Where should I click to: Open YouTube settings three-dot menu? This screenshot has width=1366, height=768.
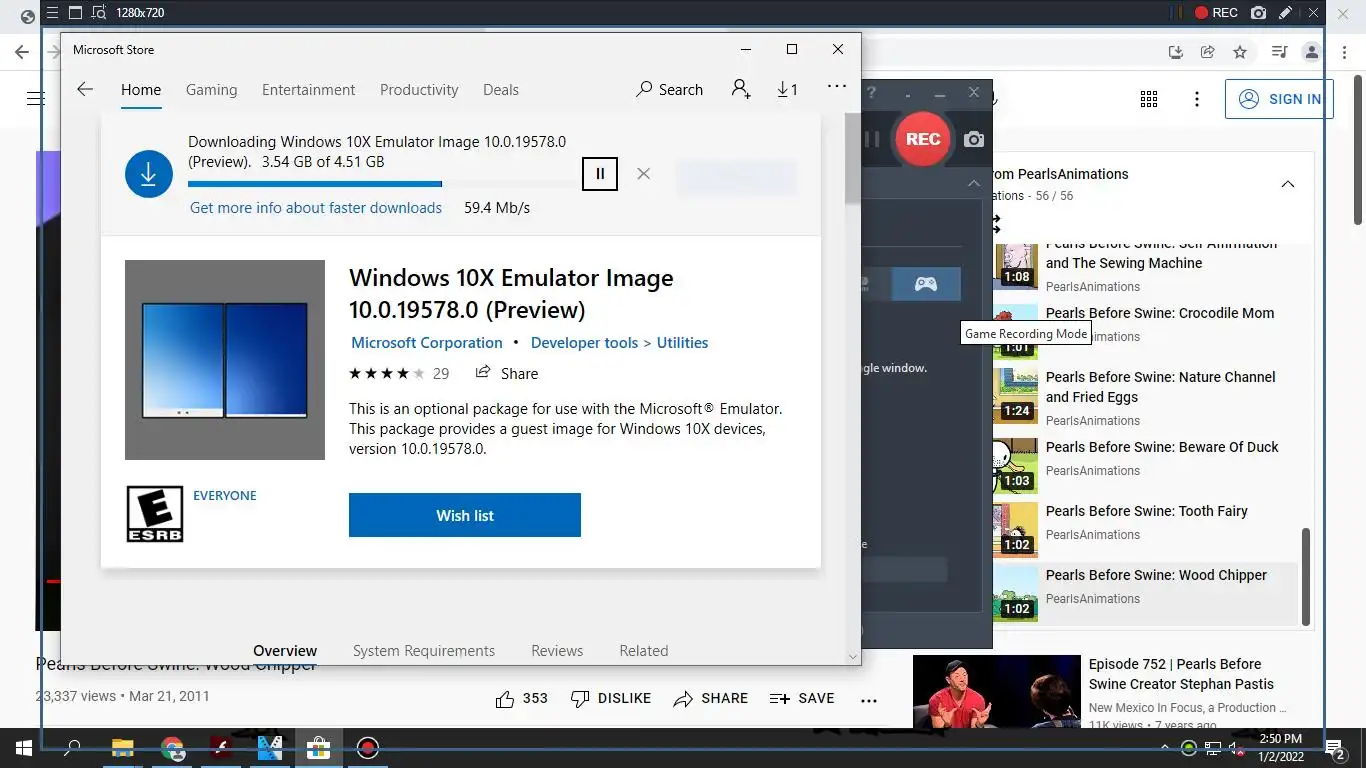[x=1197, y=99]
